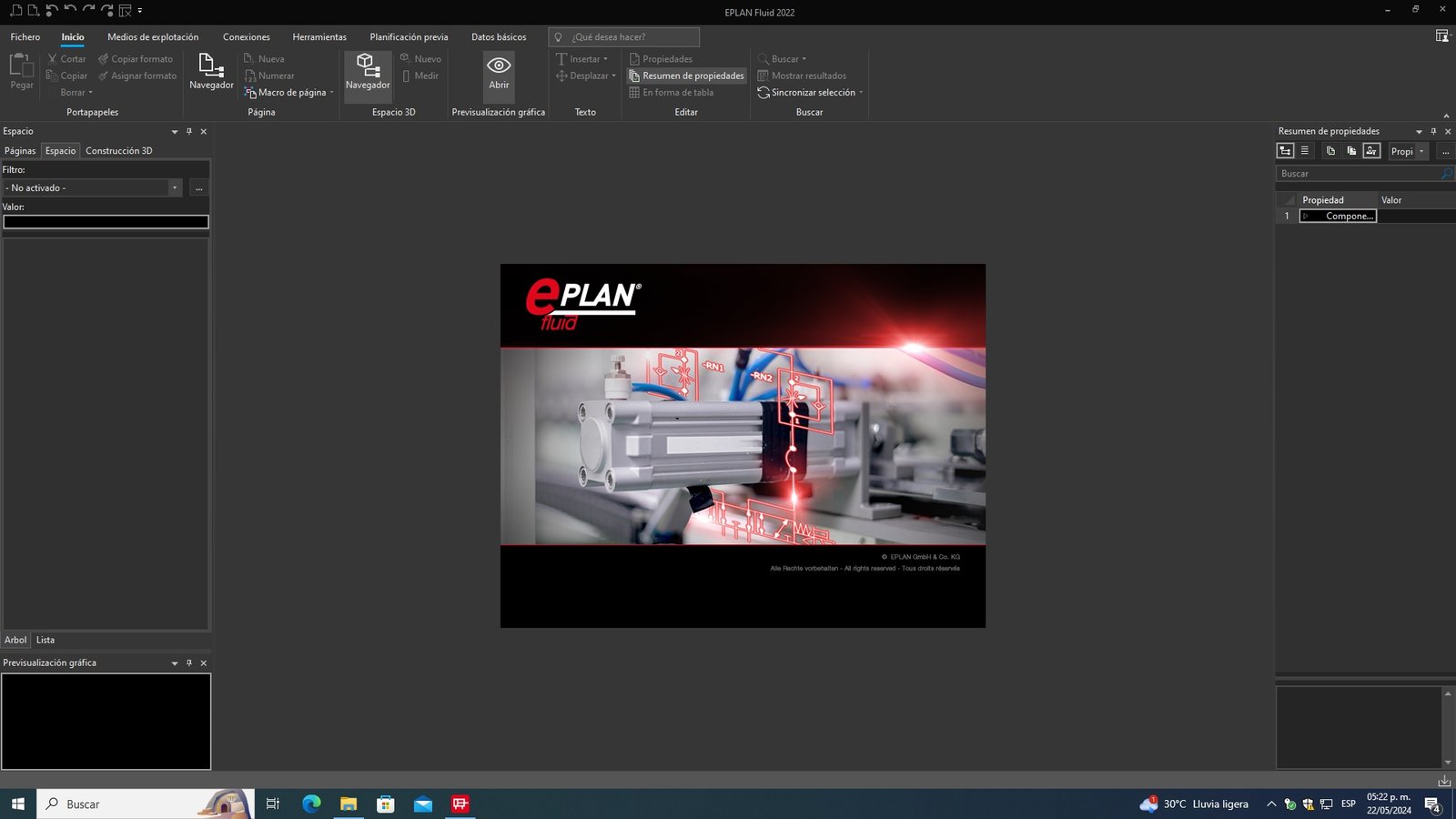1456x819 pixels.
Task: Open the Filtro No activado dropdown
Action: (175, 187)
